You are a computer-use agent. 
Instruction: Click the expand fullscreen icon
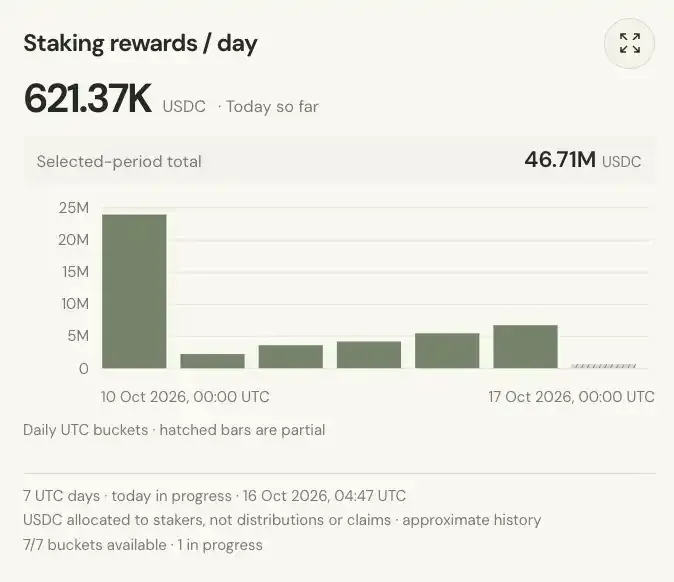tap(629, 43)
